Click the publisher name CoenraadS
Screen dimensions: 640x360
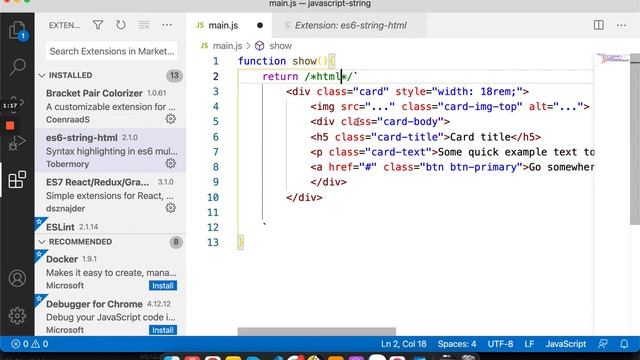pos(68,120)
